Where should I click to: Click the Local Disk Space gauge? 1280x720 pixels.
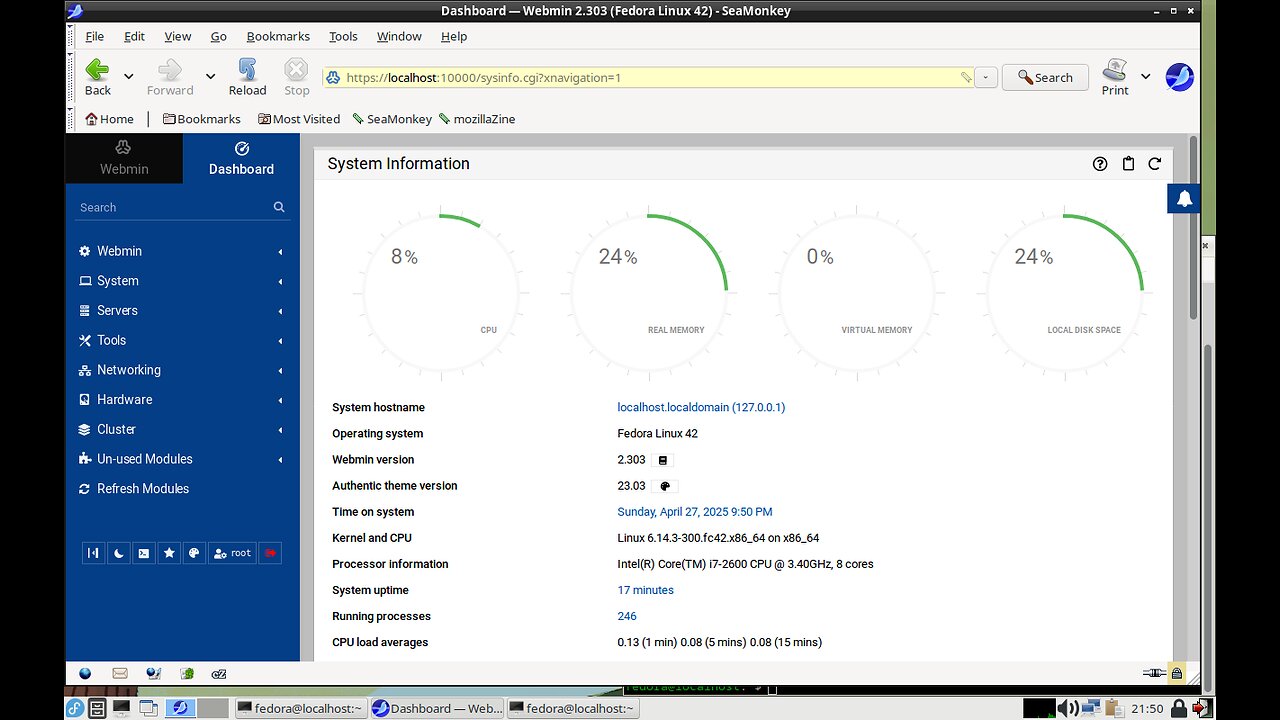[1065, 293]
